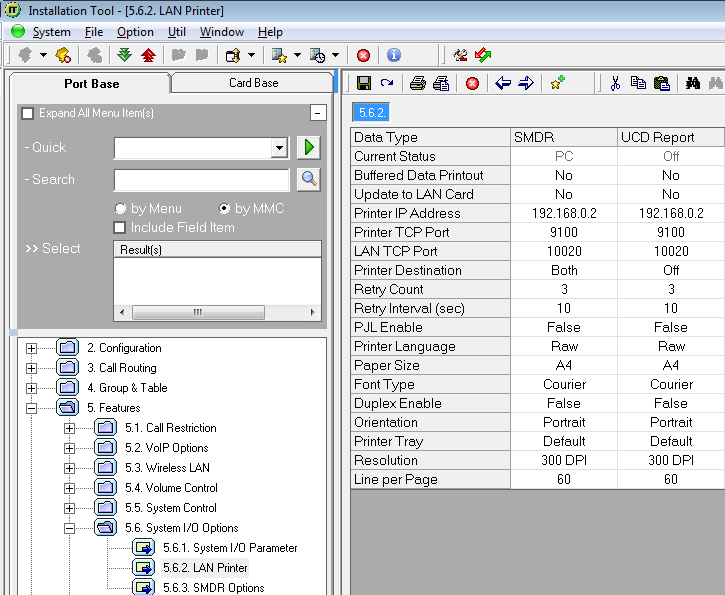
Task: Click the red cancel icon in the data toolbar
Action: (472, 84)
